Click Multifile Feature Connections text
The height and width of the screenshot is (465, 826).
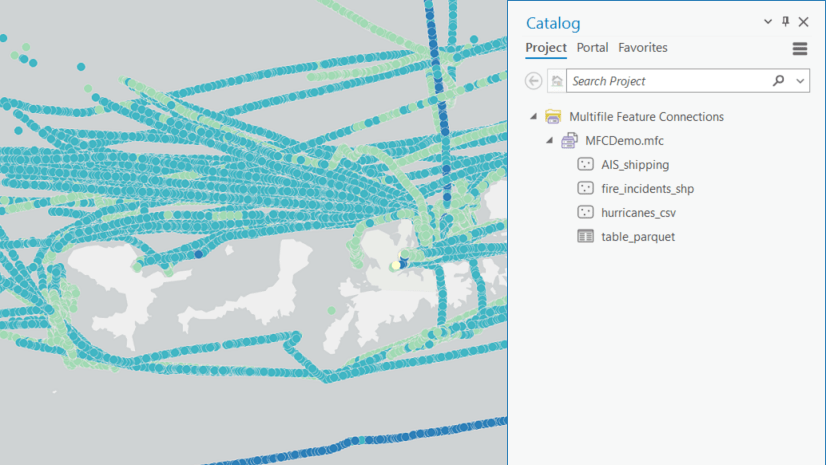[646, 116]
